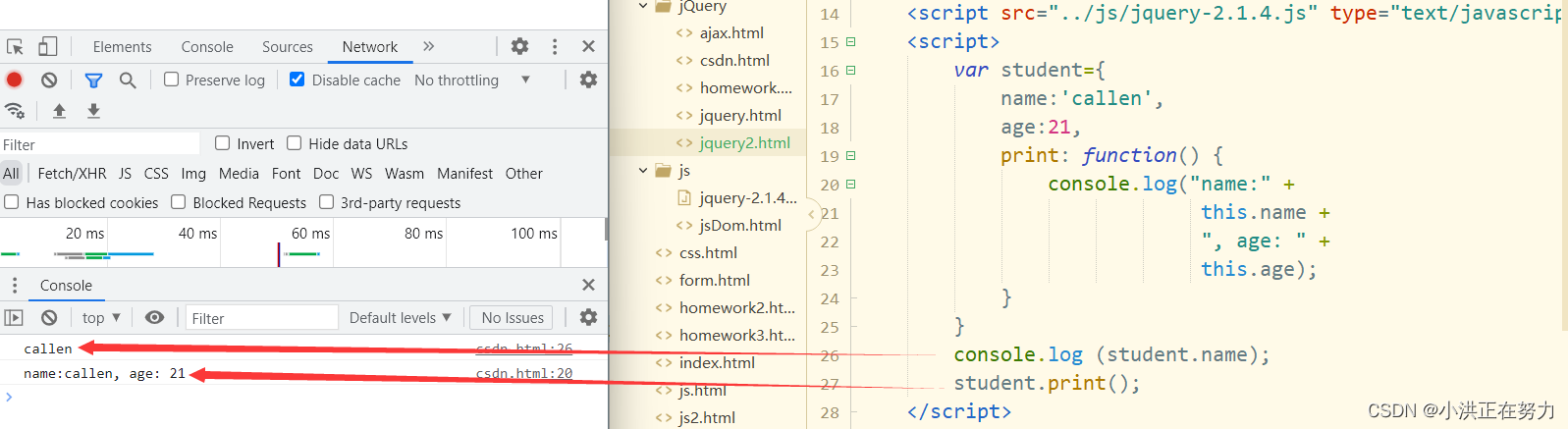Open csdn.html in project tree
1568x429 pixels.
[x=734, y=60]
